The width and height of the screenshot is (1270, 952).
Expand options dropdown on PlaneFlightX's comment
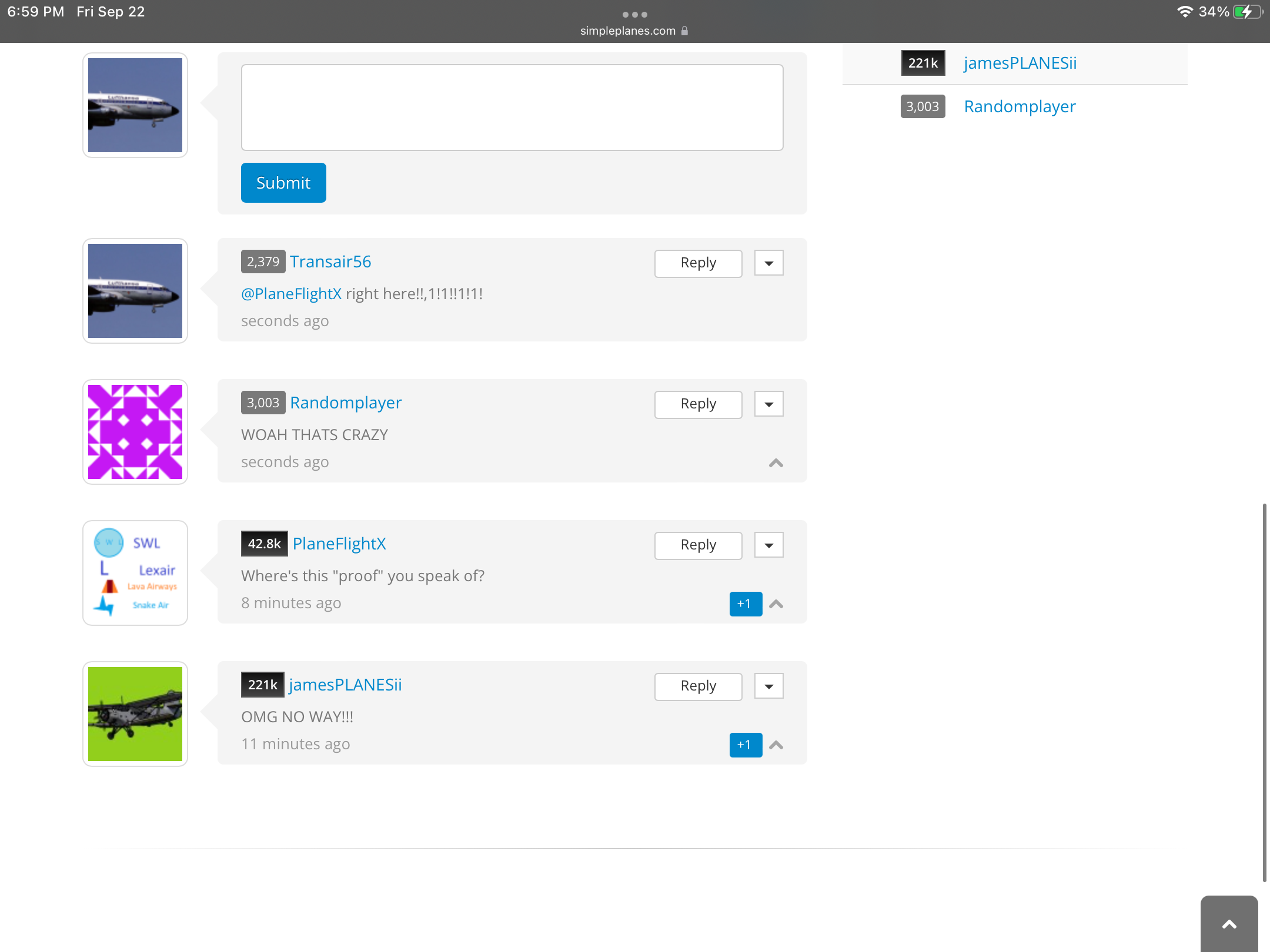point(768,545)
